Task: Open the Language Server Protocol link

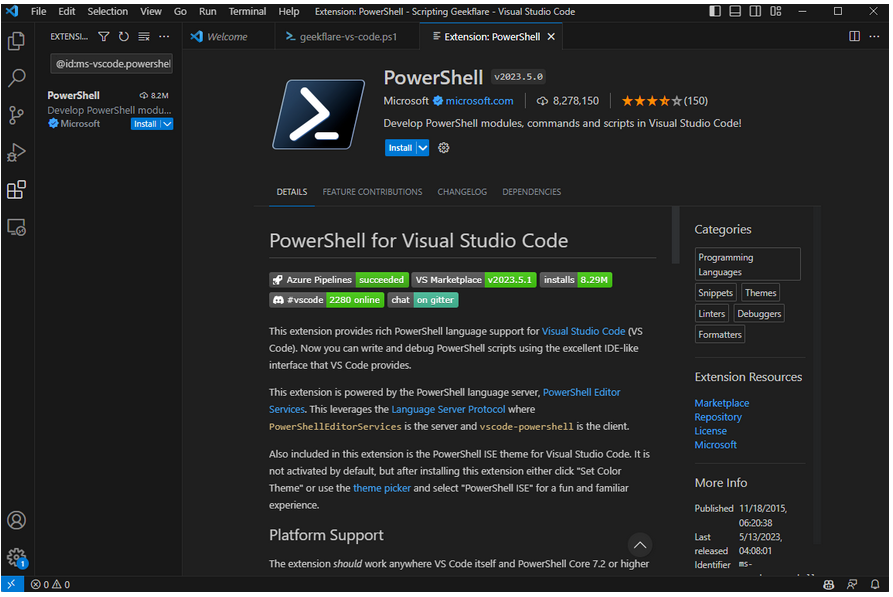Action: pos(448,409)
